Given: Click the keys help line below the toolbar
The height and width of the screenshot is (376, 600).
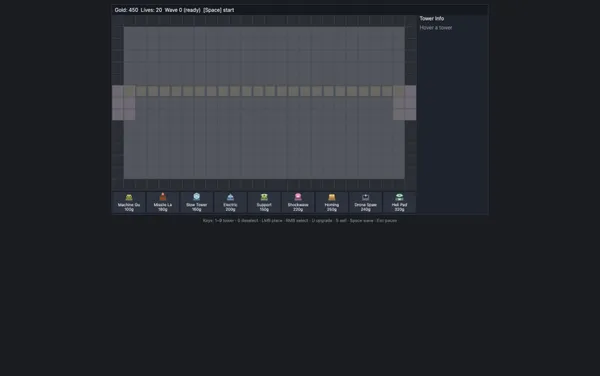Looking at the screenshot, I should (300, 221).
